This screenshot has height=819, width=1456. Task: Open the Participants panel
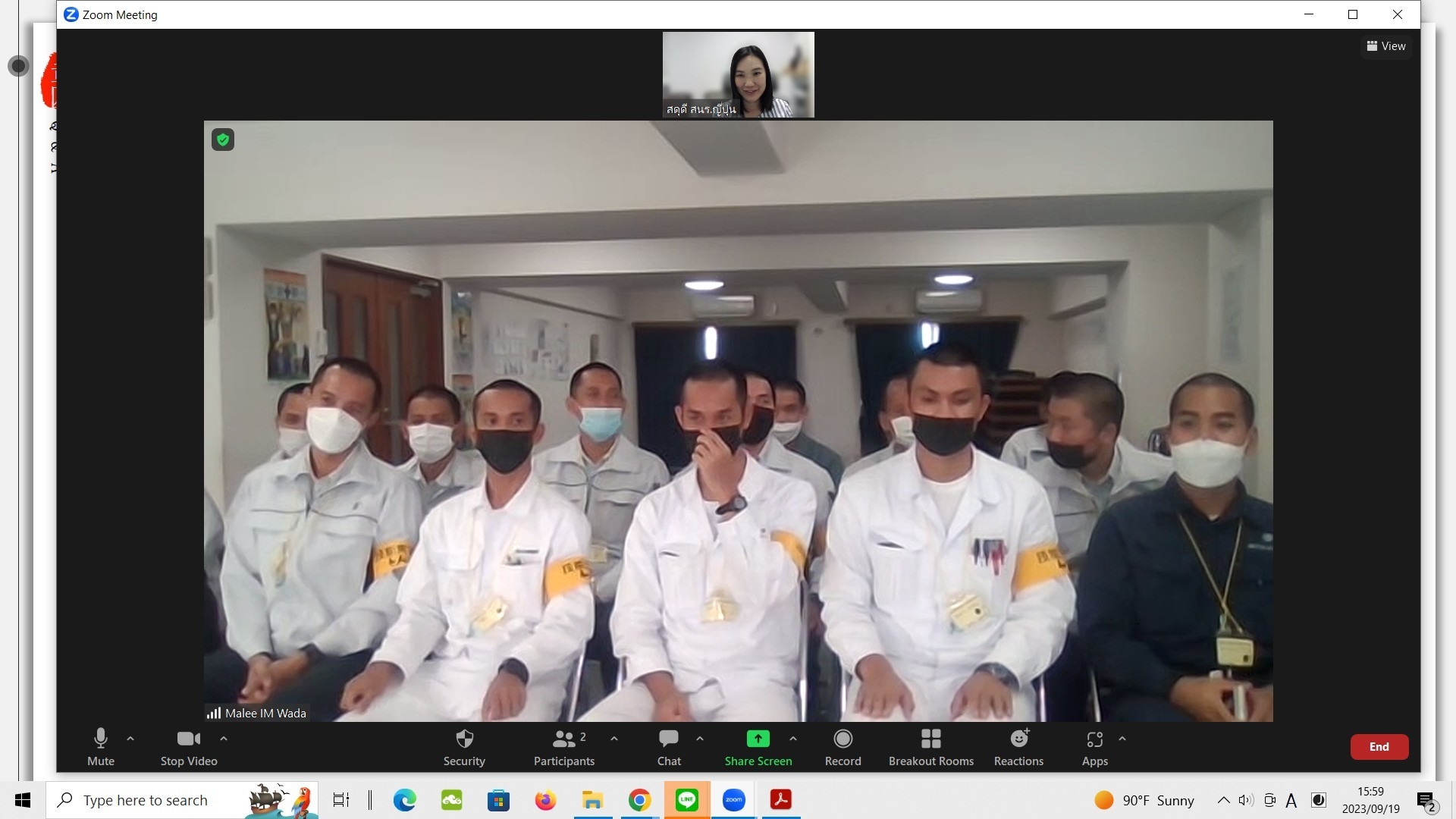point(563,747)
